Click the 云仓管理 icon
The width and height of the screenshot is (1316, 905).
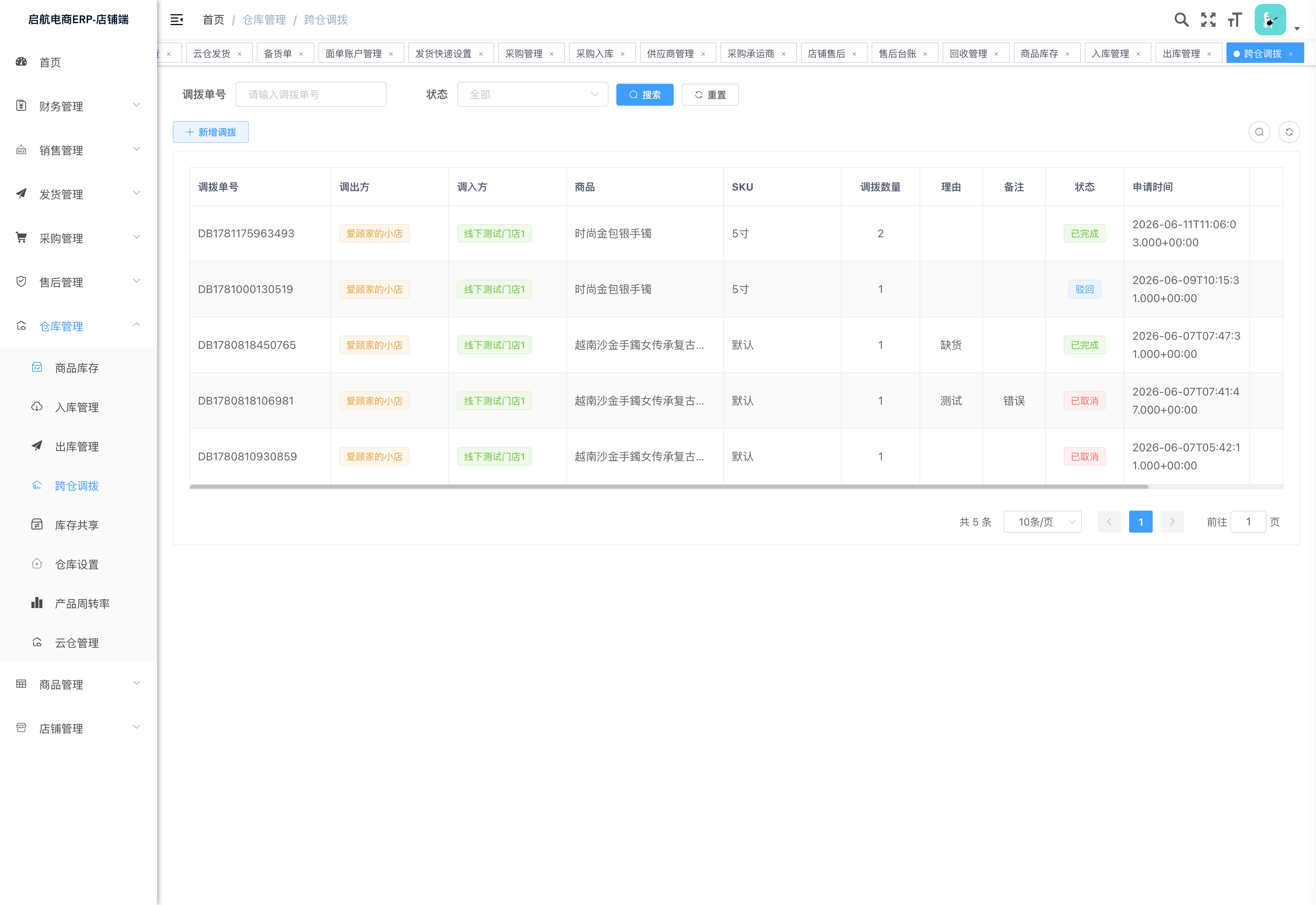(x=37, y=643)
